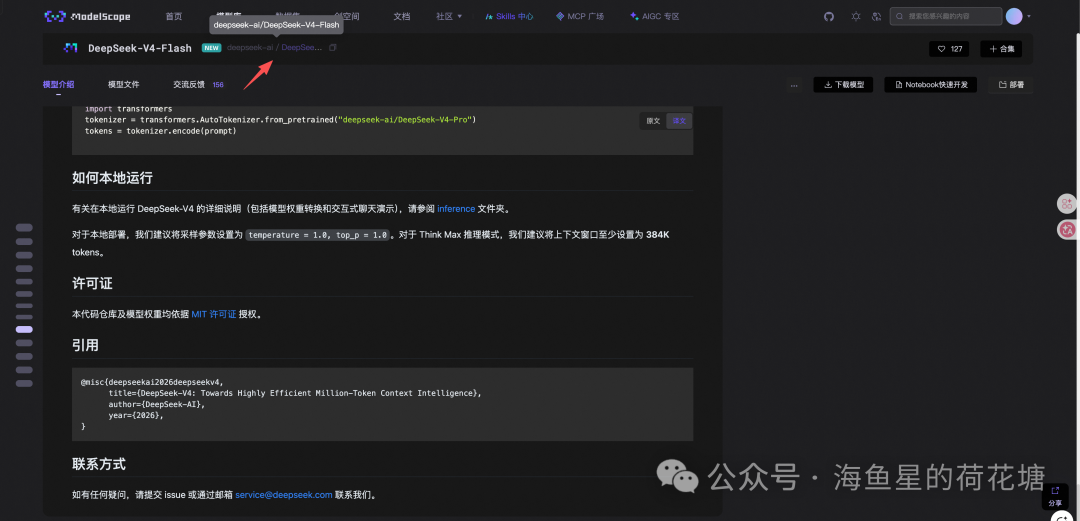The image size is (1080, 521).
Task: Click the author={DeepSeek-AI} citation line
Action: (156, 405)
